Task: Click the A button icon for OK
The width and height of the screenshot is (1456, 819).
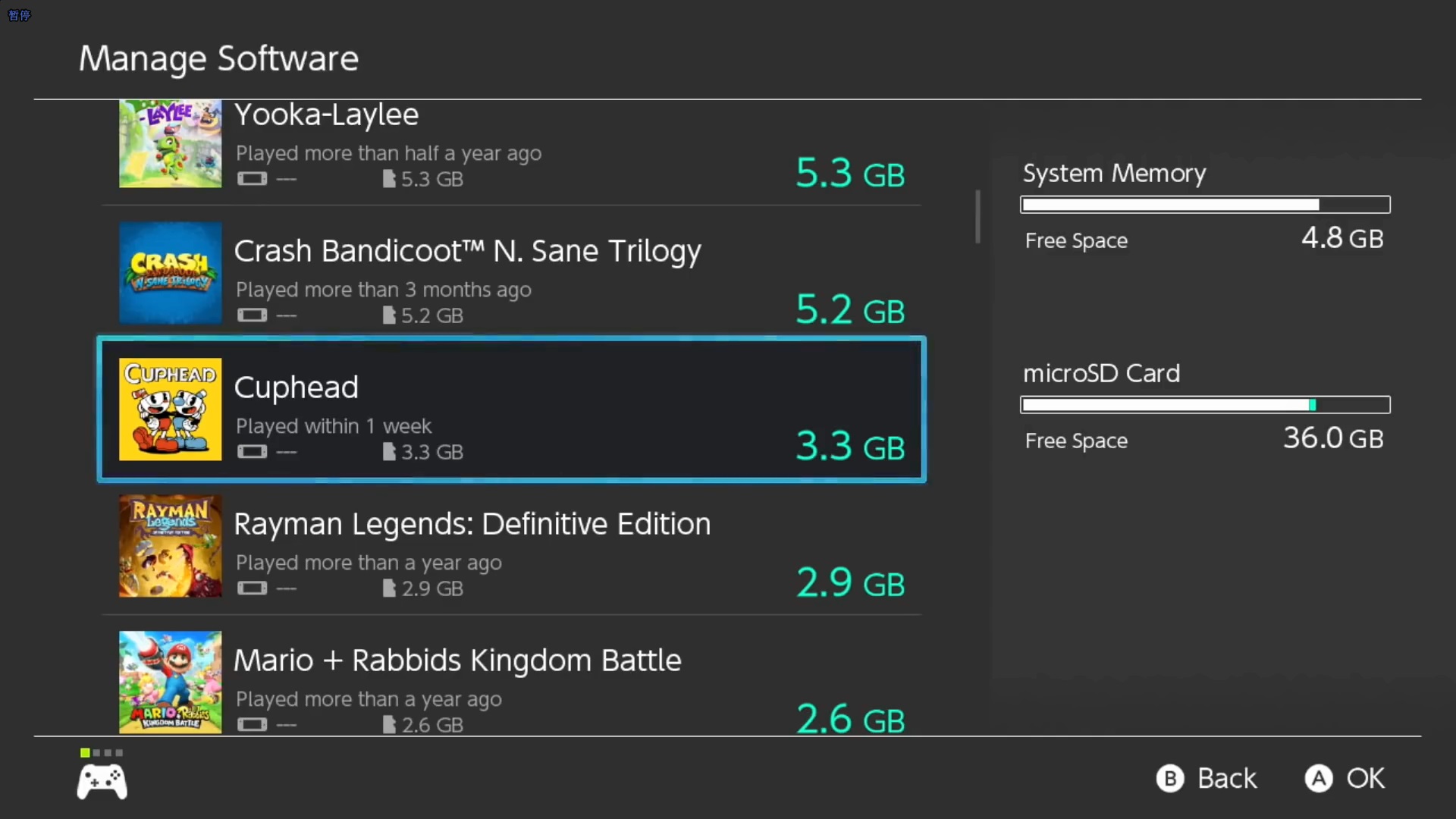Action: (1319, 779)
